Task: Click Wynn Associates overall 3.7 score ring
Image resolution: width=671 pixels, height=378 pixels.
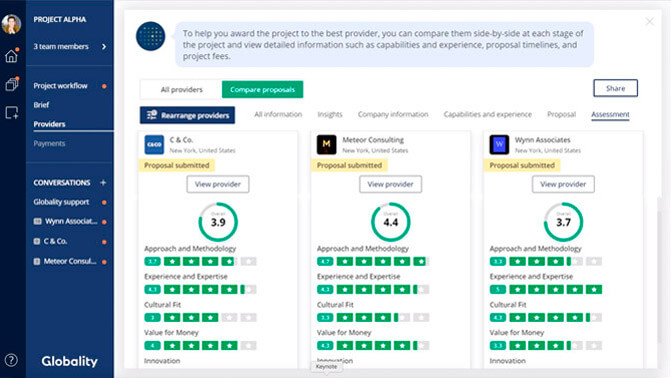Action: pos(563,222)
